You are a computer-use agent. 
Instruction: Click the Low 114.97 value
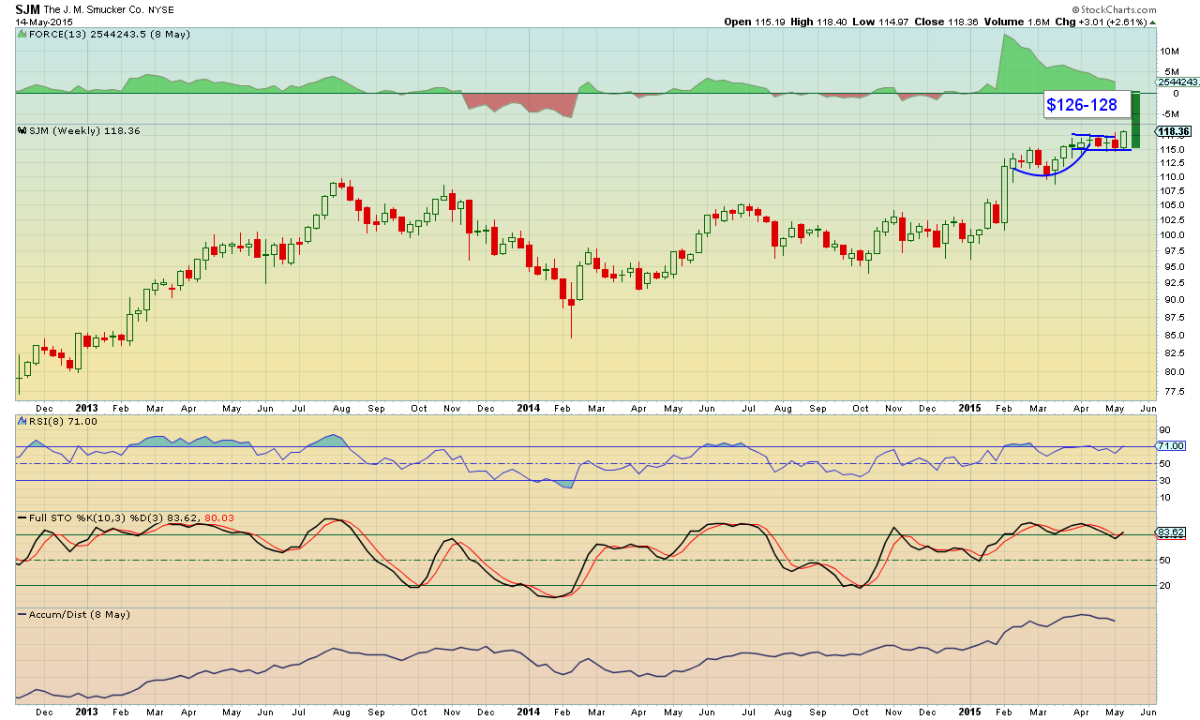pyautogui.click(x=882, y=20)
